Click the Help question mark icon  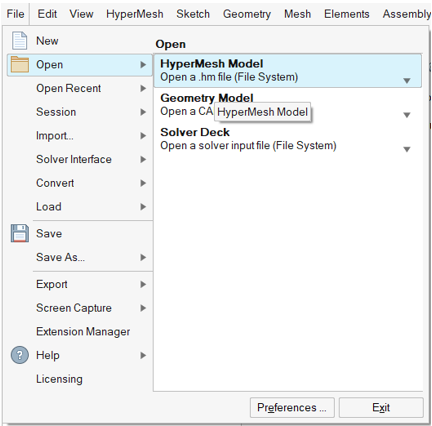point(20,355)
